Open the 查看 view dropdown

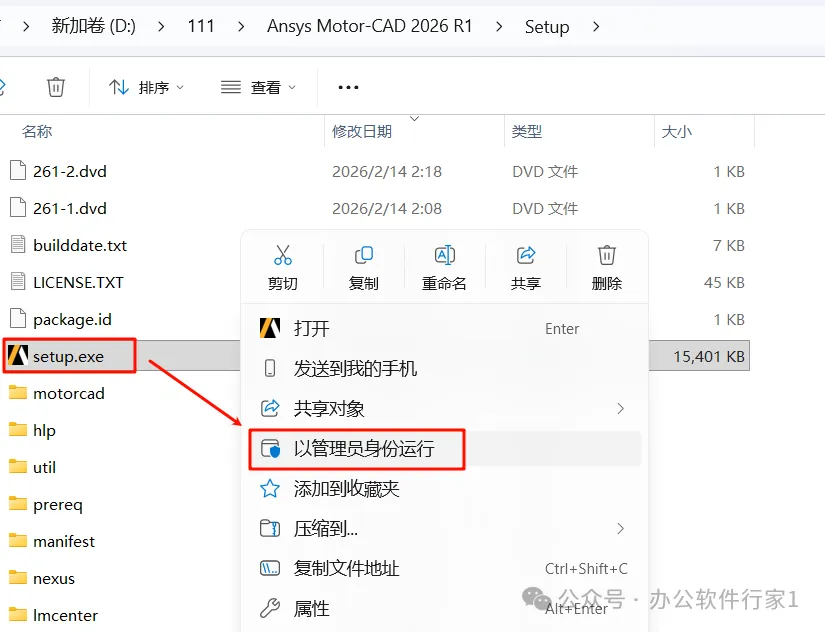(258, 87)
